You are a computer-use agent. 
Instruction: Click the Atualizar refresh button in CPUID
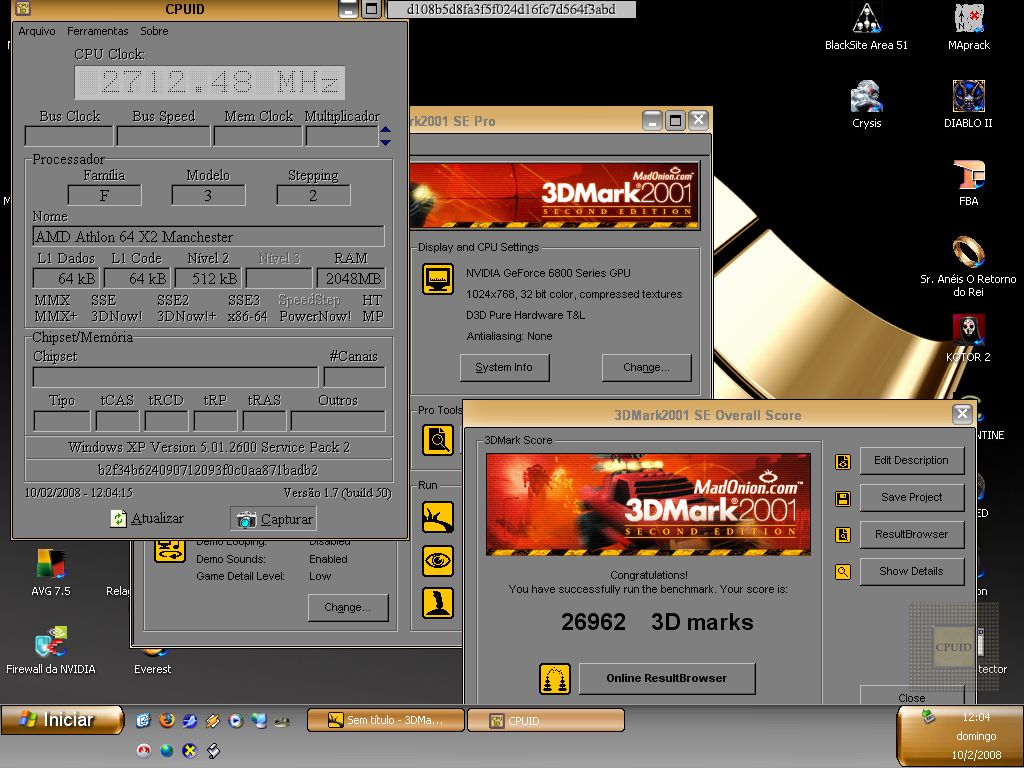147,519
